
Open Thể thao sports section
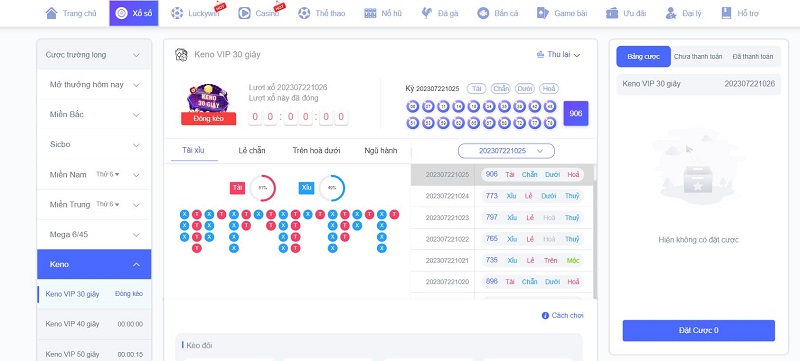[x=321, y=13]
